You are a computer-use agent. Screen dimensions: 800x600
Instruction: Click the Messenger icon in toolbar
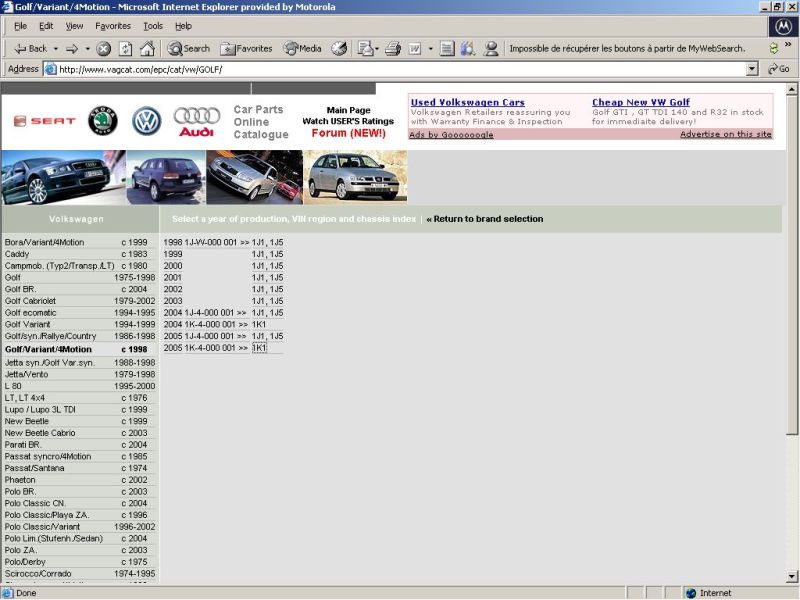pyautogui.click(x=491, y=49)
